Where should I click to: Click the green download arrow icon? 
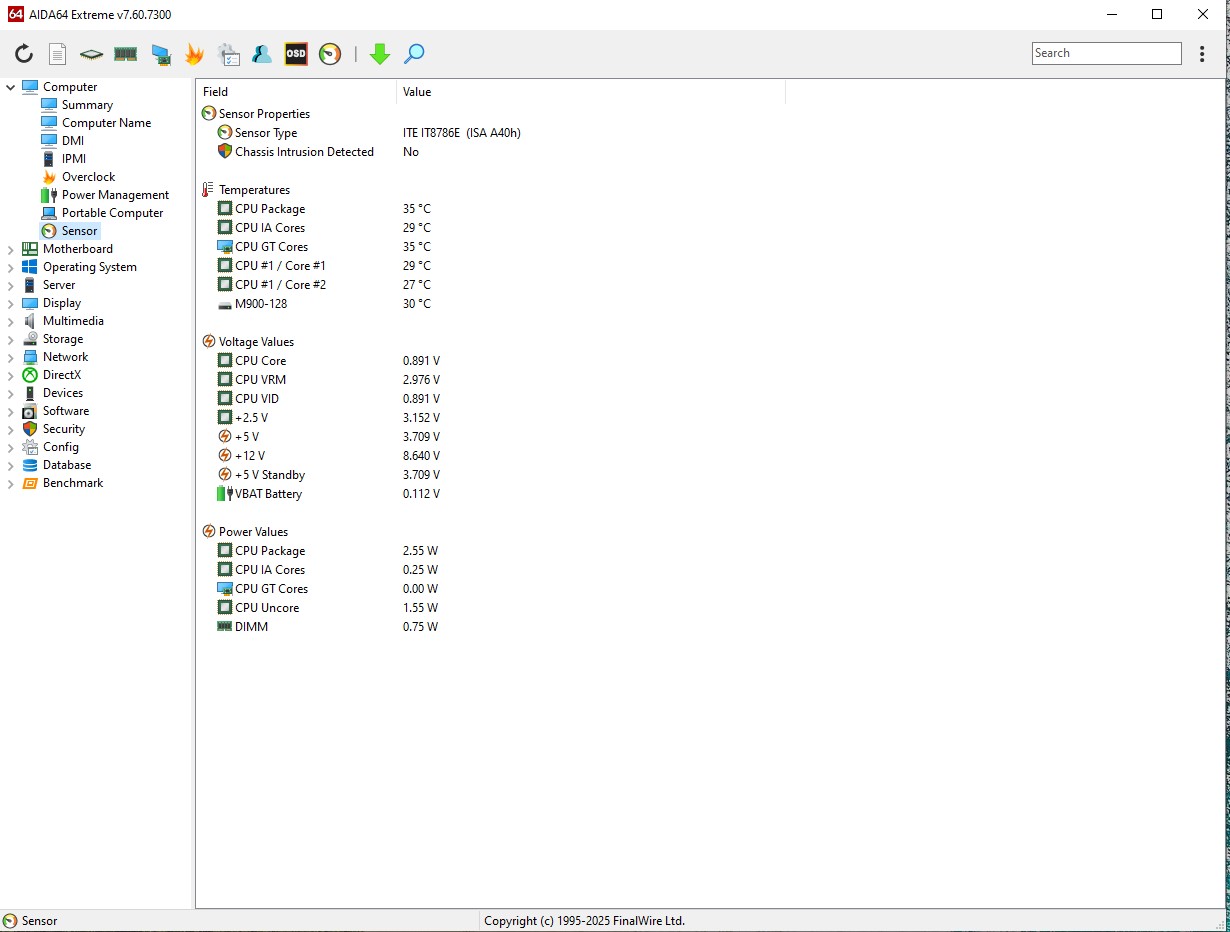tap(379, 54)
